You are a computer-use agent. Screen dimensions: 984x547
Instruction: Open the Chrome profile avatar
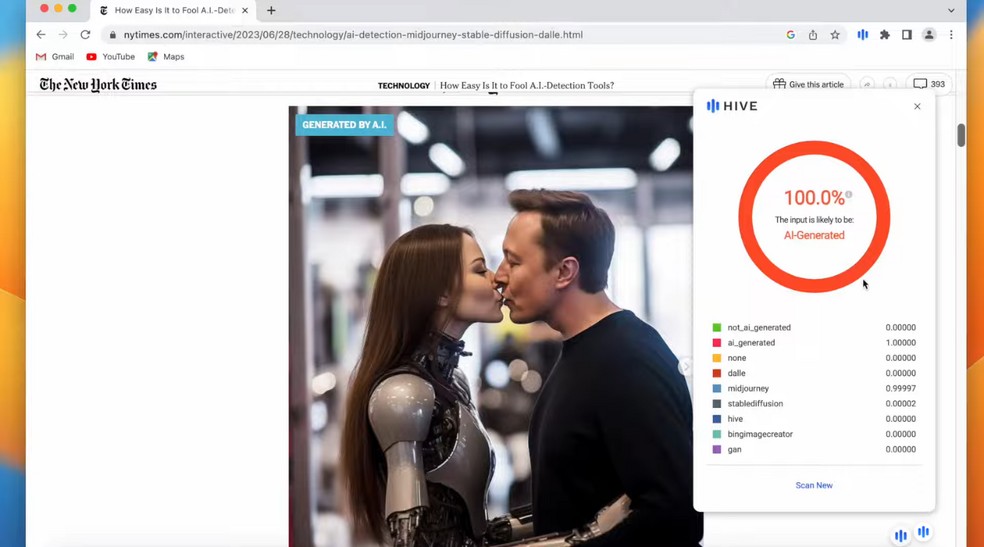(929, 35)
